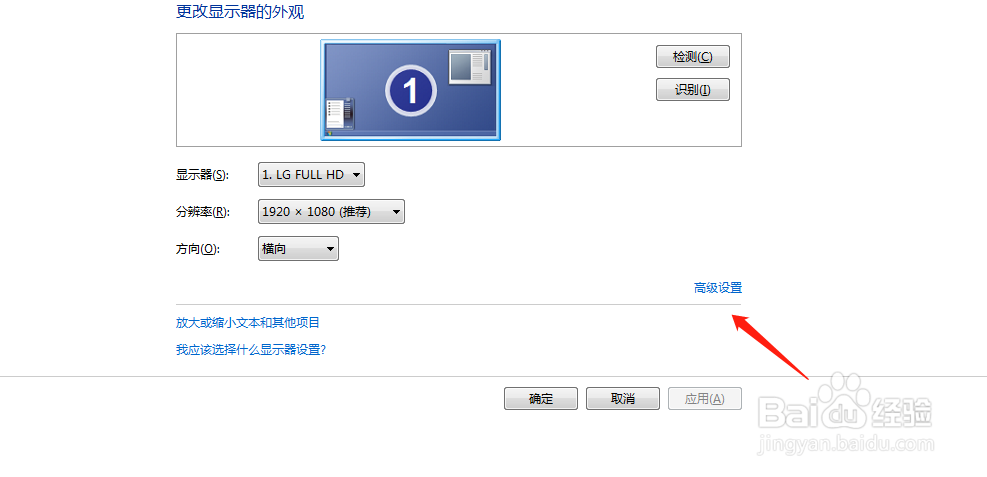
Task: Open the 高级设置 advanced settings link
Action: (718, 288)
